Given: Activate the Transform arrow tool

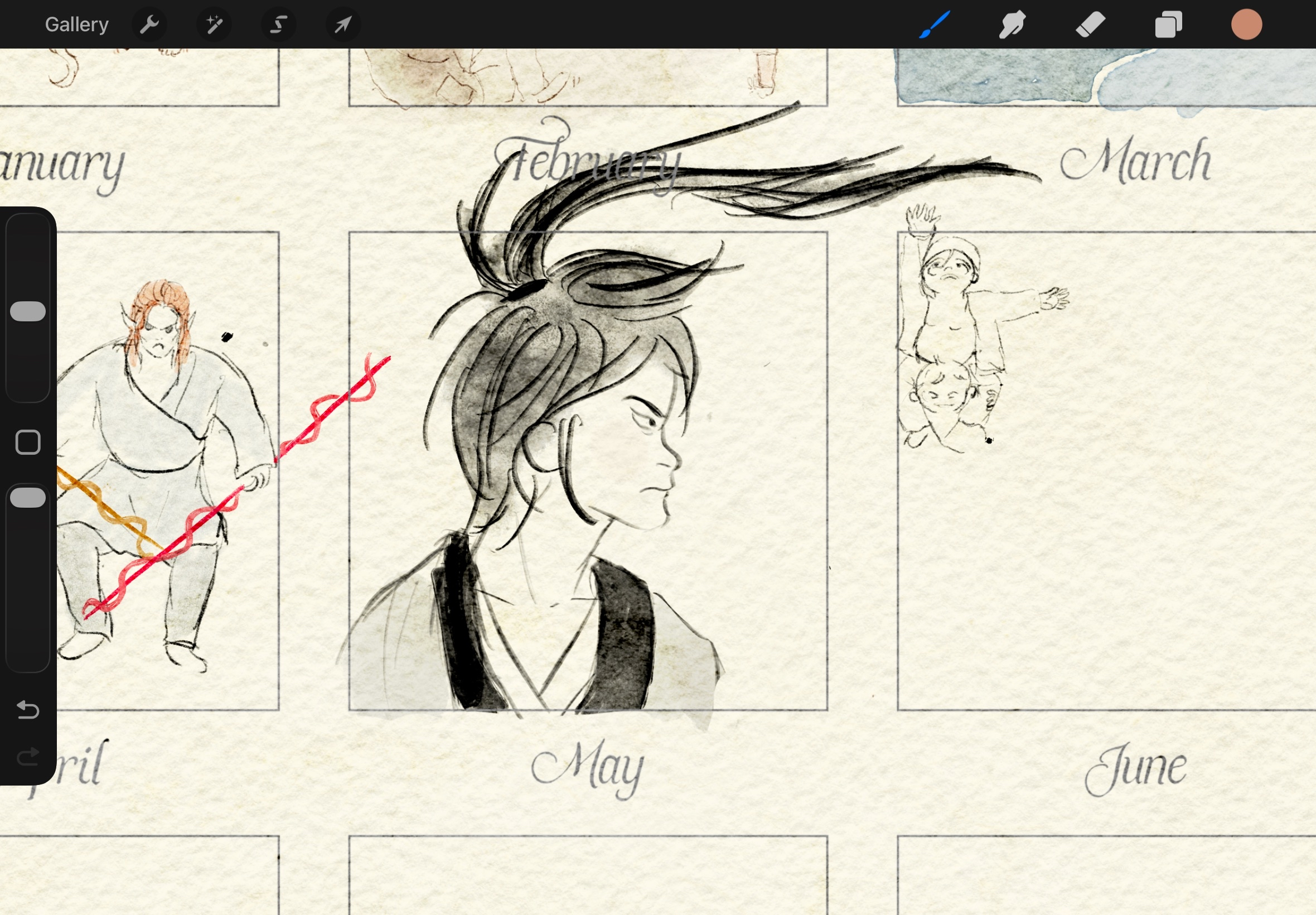Looking at the screenshot, I should pos(343,25).
